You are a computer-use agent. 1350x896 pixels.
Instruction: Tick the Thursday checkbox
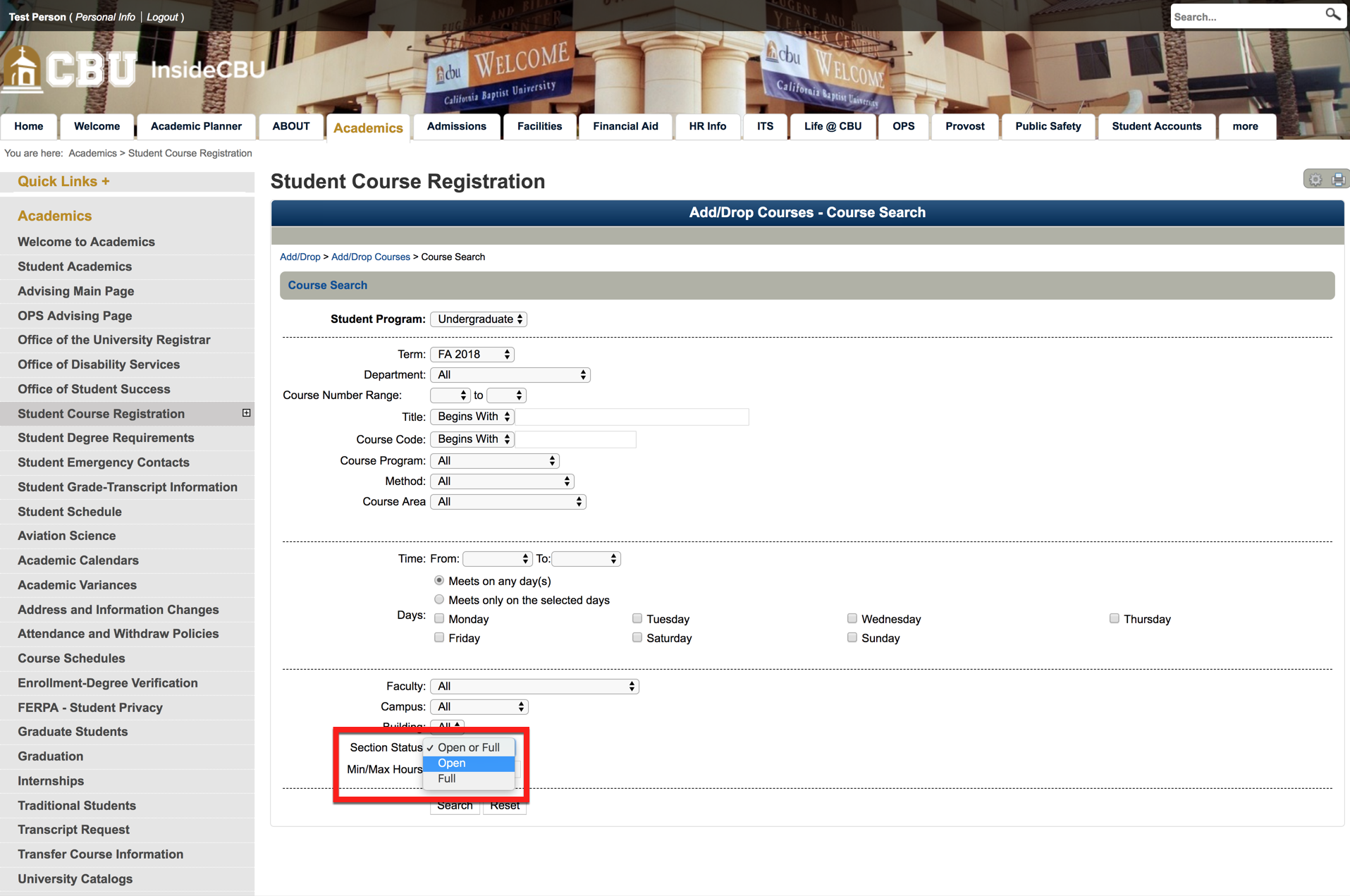[x=1114, y=619]
